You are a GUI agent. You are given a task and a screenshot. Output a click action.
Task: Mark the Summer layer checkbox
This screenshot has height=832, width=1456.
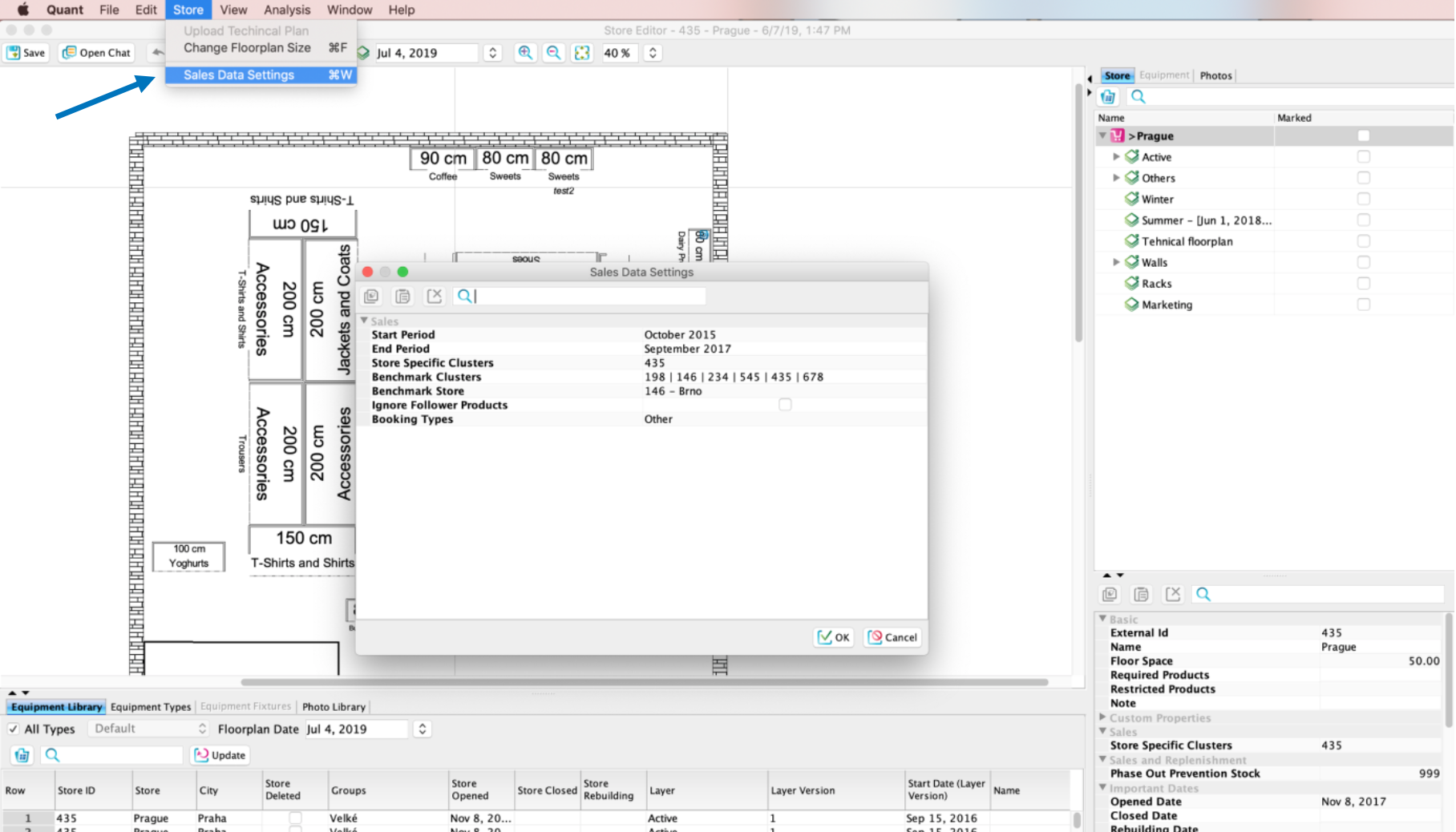[x=1363, y=220]
